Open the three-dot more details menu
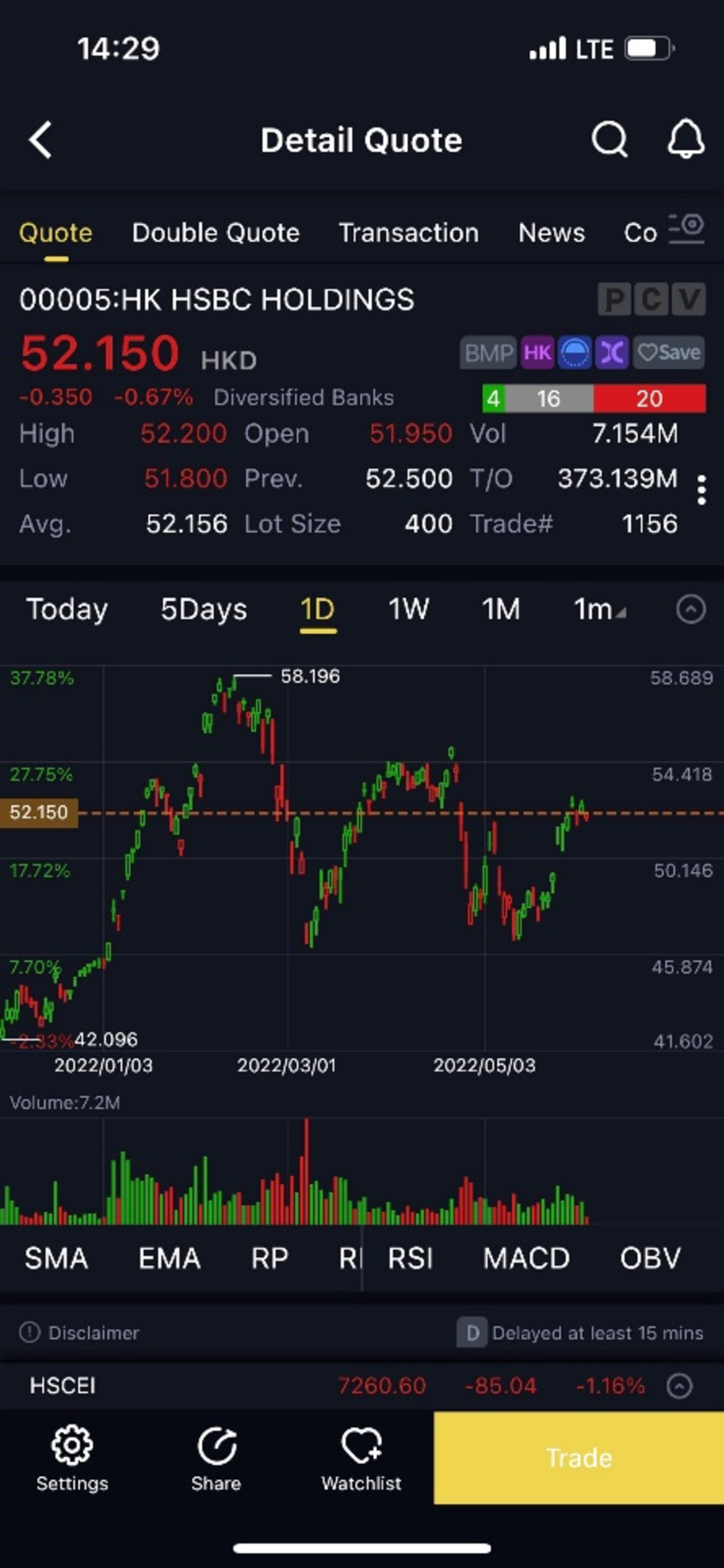 tap(701, 490)
